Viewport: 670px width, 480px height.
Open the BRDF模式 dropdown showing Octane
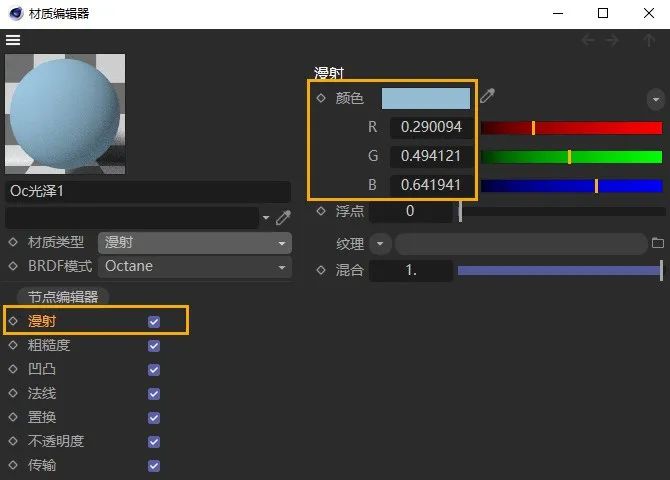pyautogui.click(x=195, y=267)
